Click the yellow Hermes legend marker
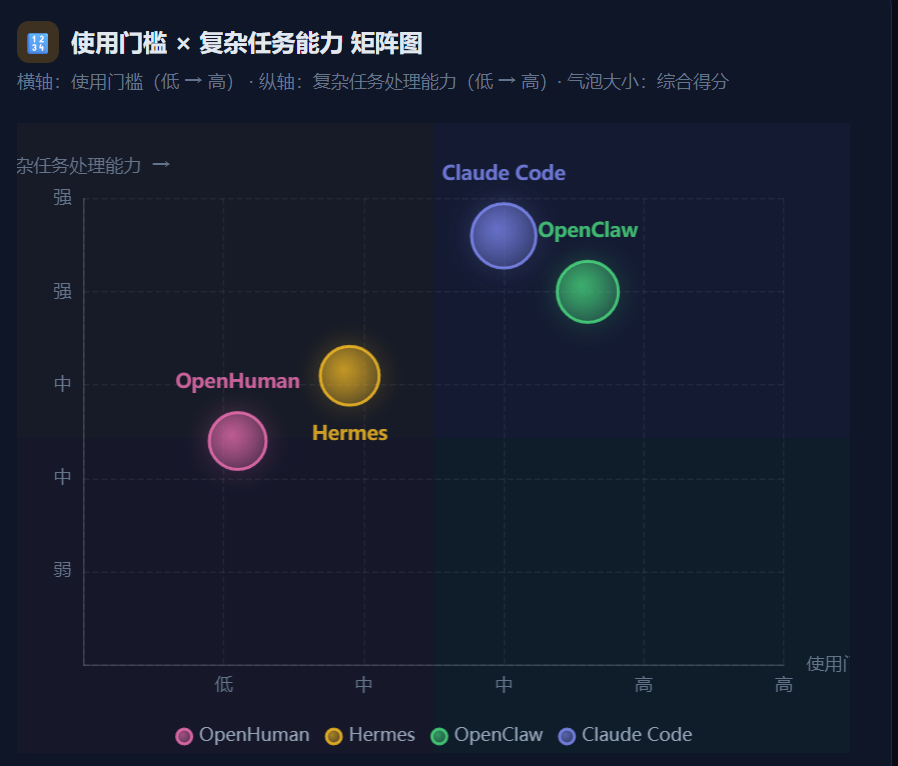The height and width of the screenshot is (766, 898). [x=334, y=736]
